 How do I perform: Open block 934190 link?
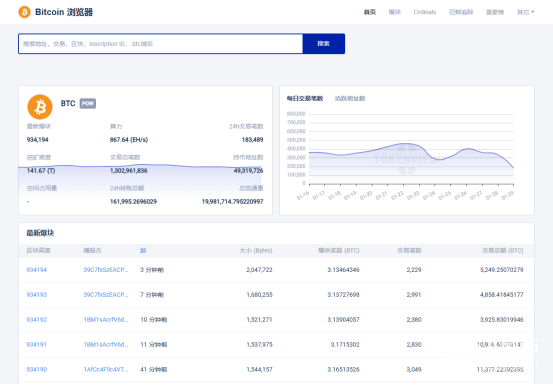37,369
